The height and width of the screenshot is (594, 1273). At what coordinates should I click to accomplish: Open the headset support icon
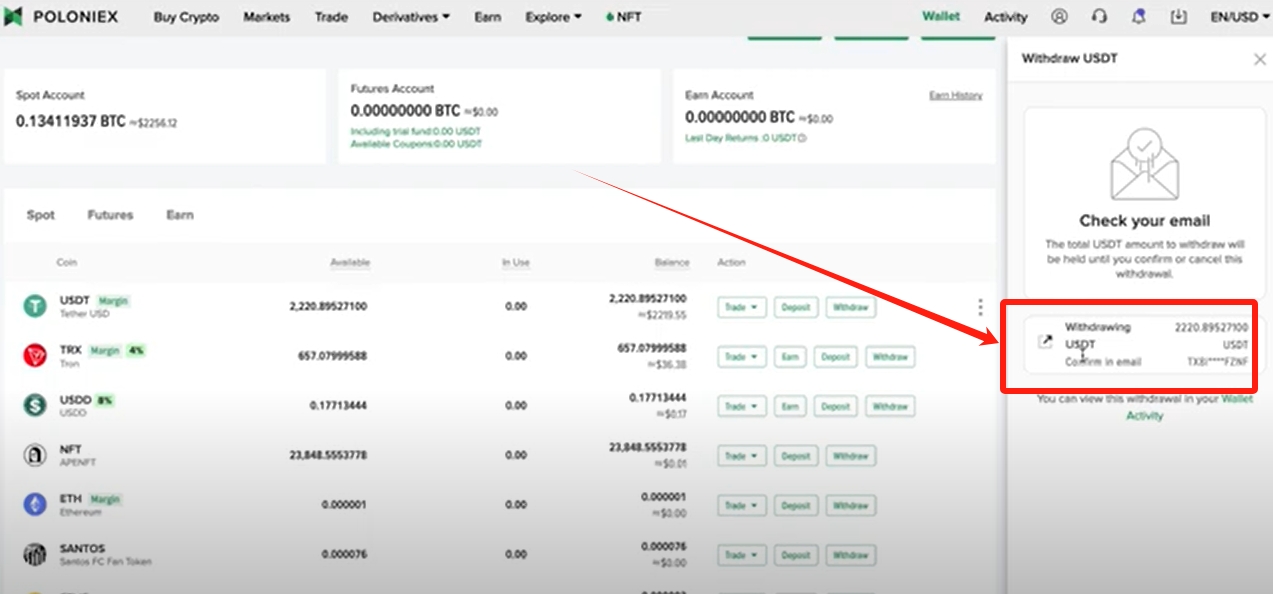click(x=1099, y=17)
